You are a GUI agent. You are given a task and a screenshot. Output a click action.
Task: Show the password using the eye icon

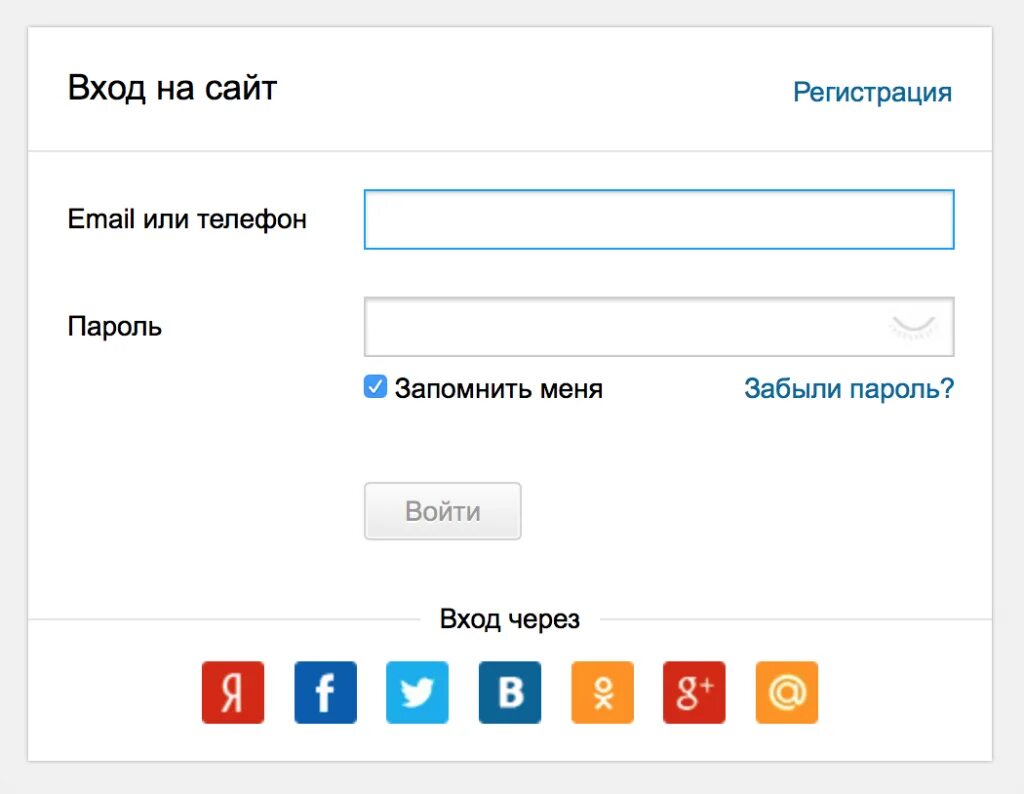[x=912, y=326]
